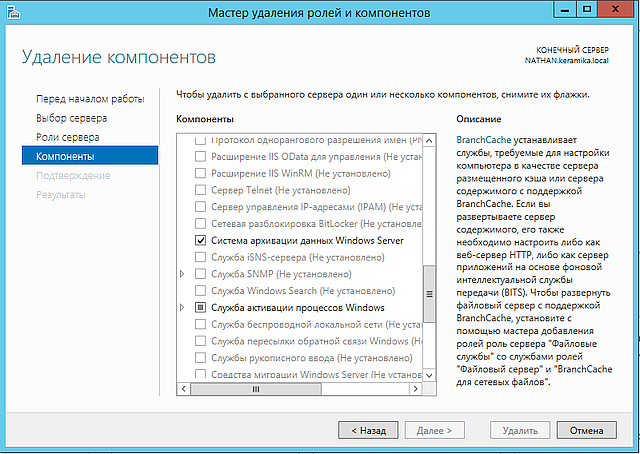Toggle Расширение IIS OData checkbox
Image resolution: width=640 pixels, height=454 pixels.
click(200, 157)
